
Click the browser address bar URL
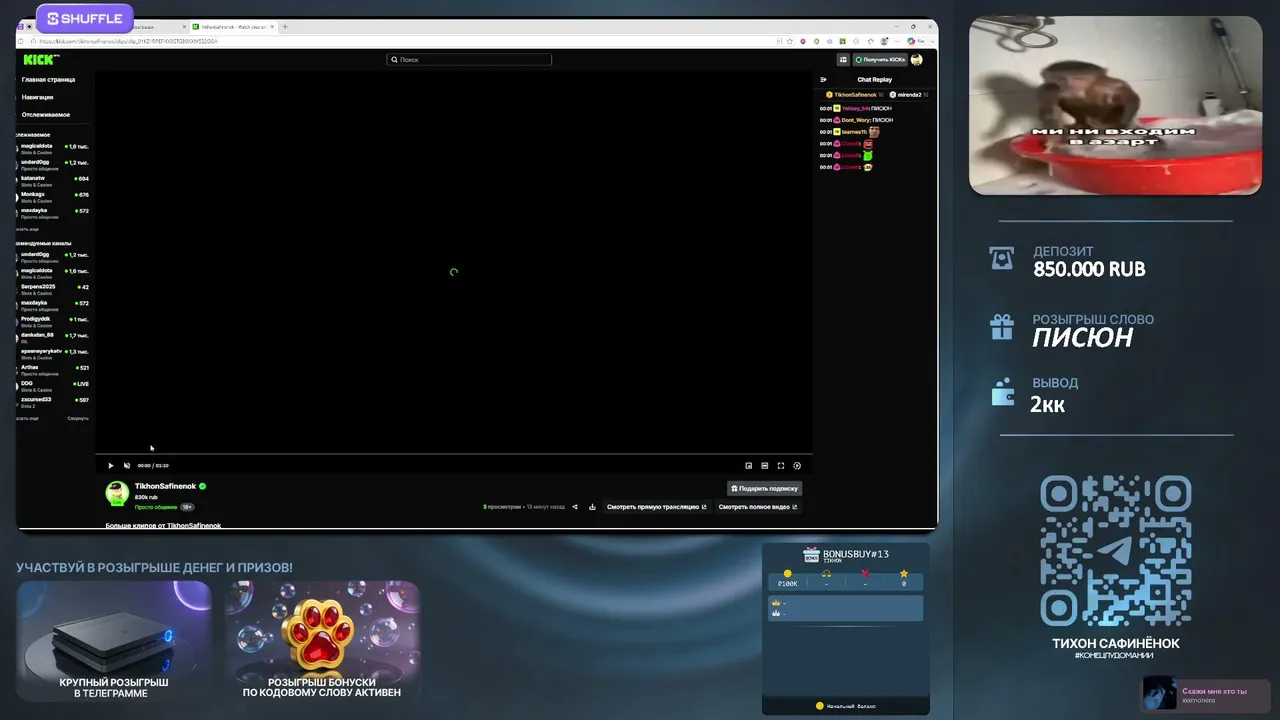pyautogui.click(x=130, y=42)
